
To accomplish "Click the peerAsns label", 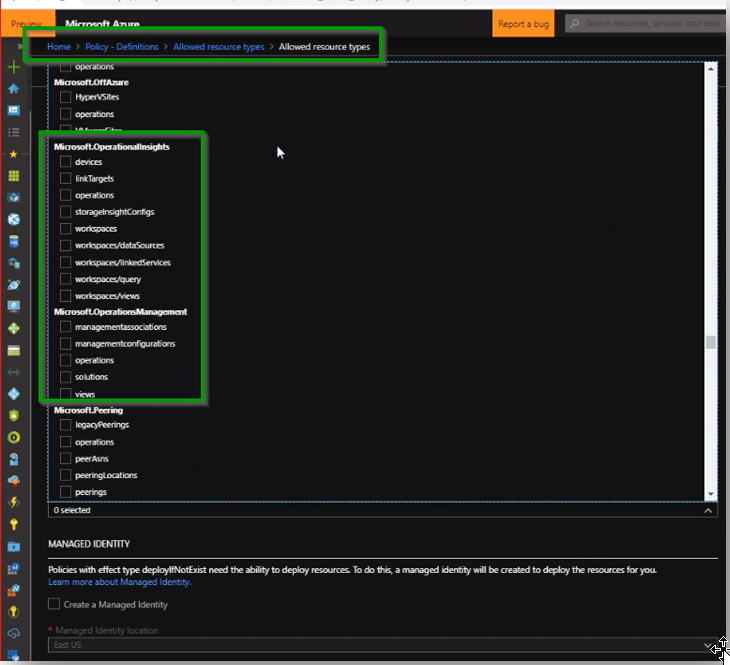I will pyautogui.click(x=92, y=459).
